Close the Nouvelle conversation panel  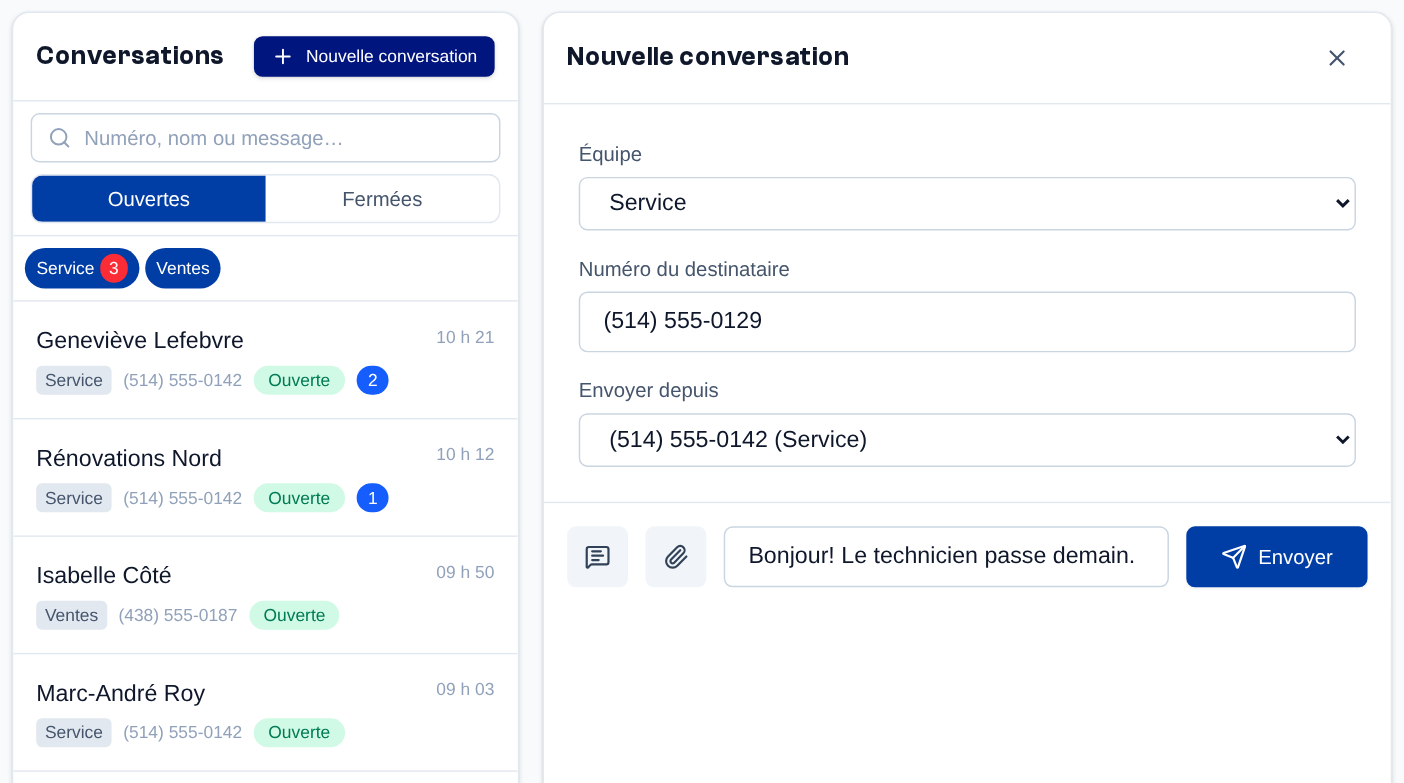click(x=1337, y=58)
